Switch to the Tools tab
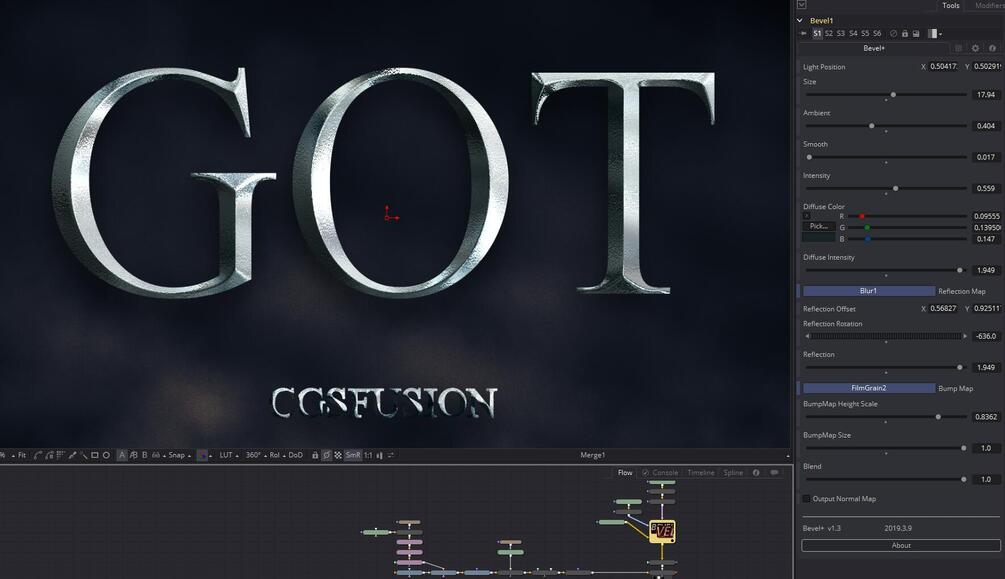Viewport: 1005px width, 579px height. click(951, 5)
